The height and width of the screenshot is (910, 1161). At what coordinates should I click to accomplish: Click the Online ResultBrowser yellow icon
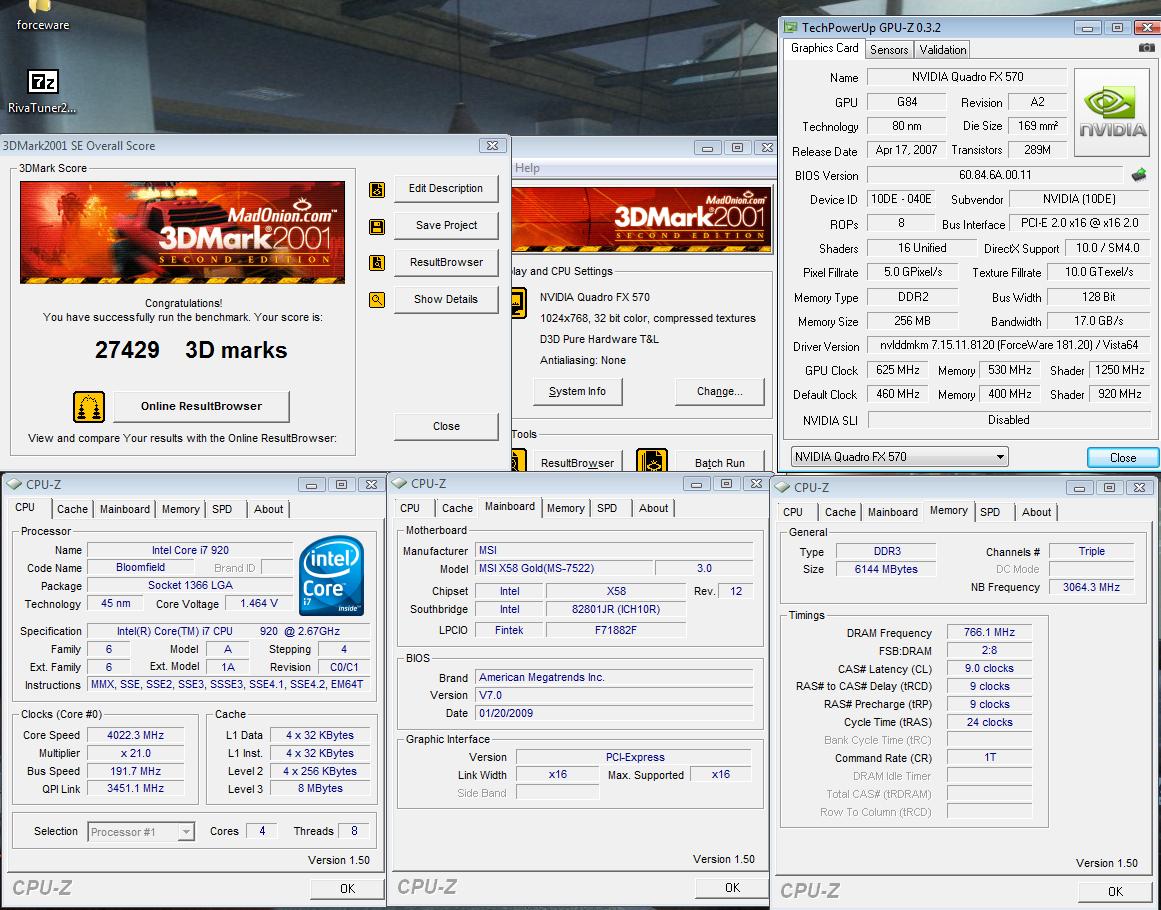(x=89, y=407)
